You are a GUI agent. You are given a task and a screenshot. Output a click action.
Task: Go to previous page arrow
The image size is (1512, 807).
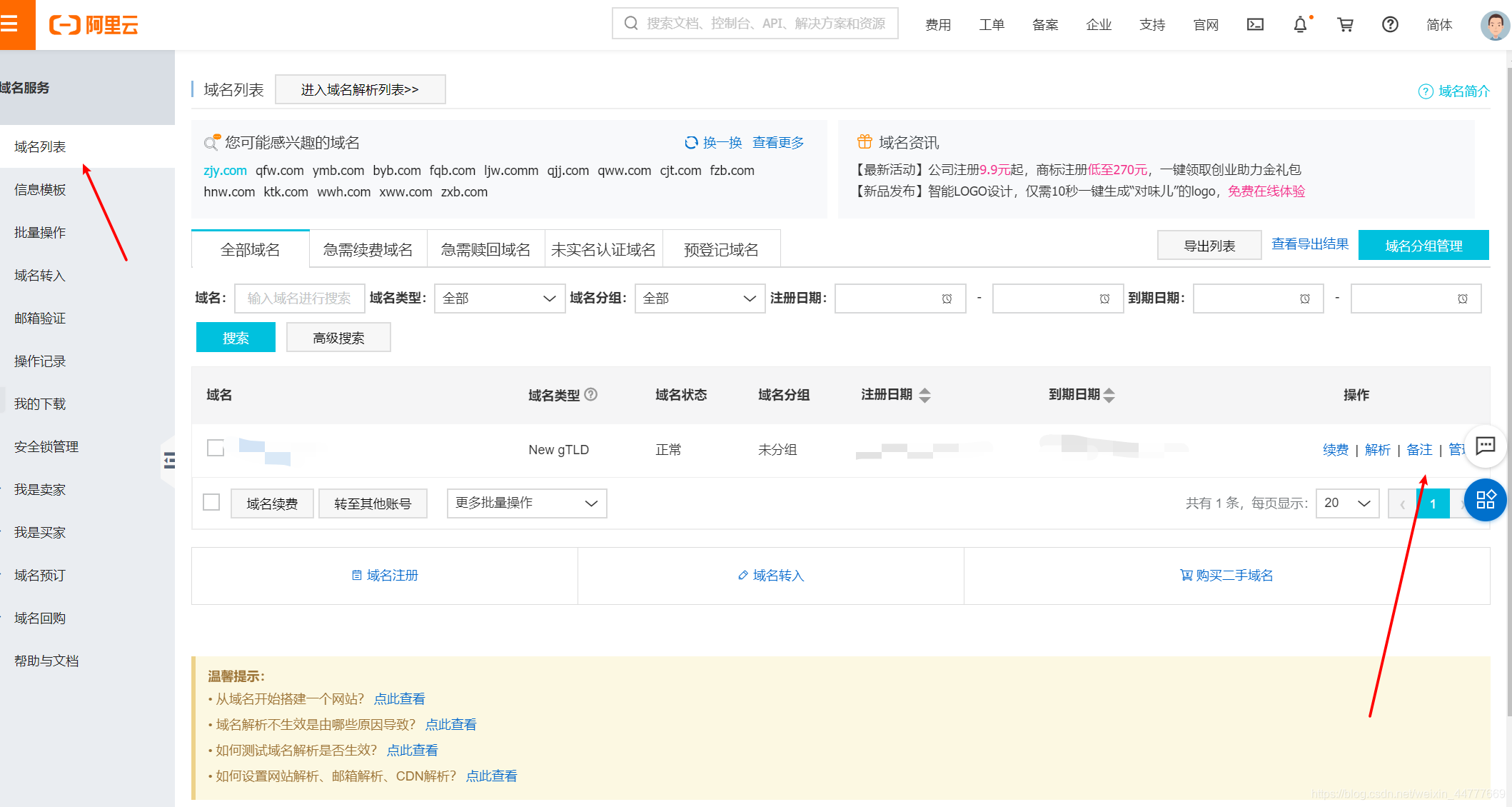(1402, 503)
